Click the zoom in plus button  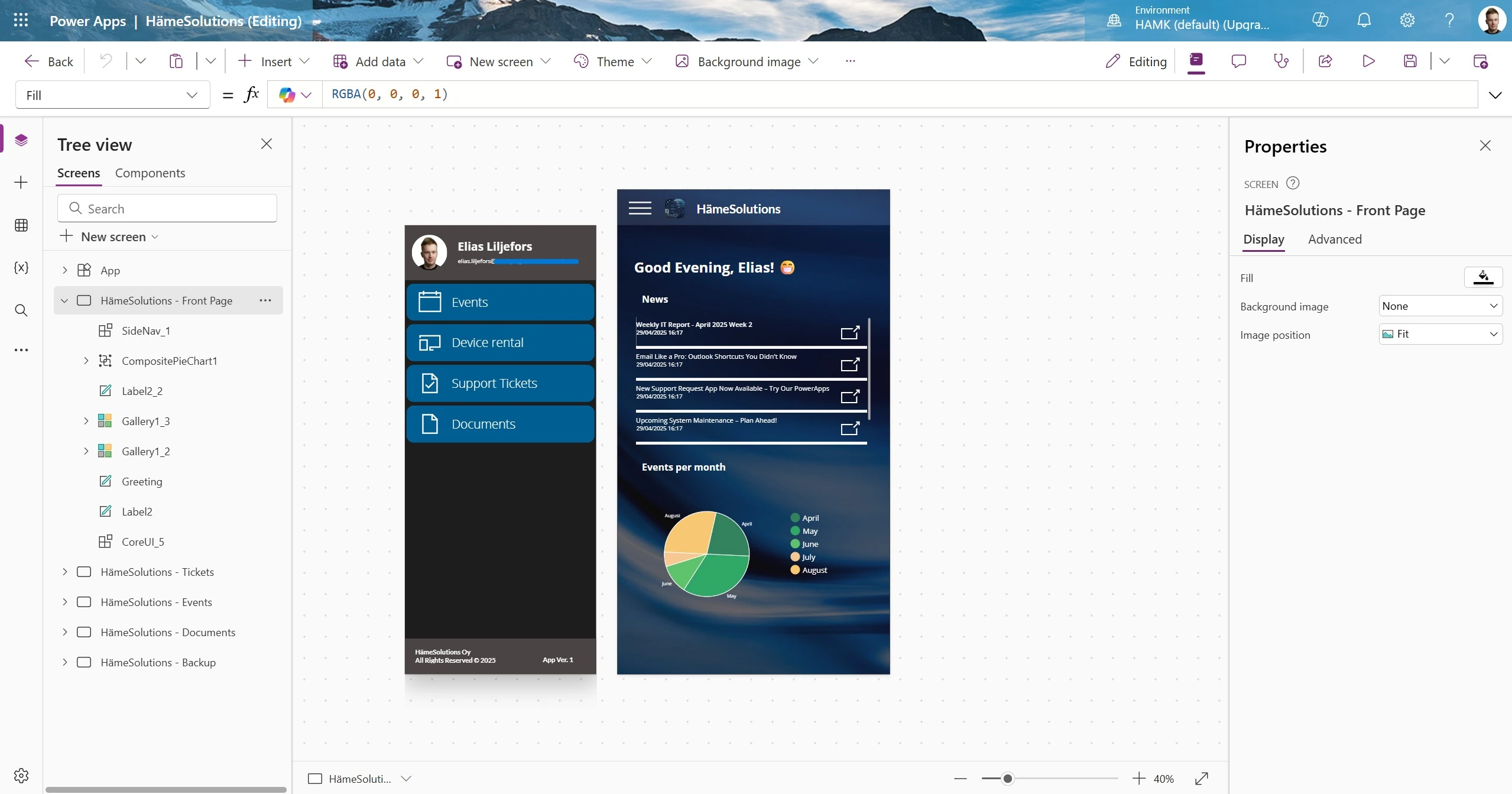tap(1139, 779)
